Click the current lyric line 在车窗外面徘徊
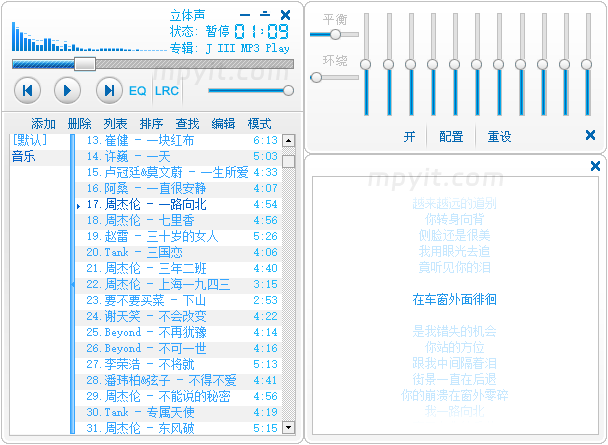This screenshot has height=445, width=608. pyautogui.click(x=454, y=299)
